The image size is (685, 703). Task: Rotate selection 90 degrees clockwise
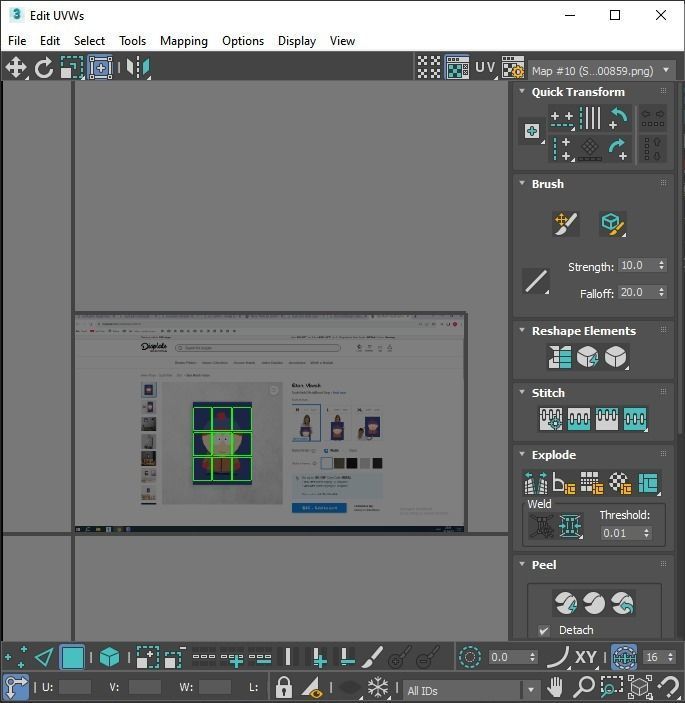(x=619, y=149)
